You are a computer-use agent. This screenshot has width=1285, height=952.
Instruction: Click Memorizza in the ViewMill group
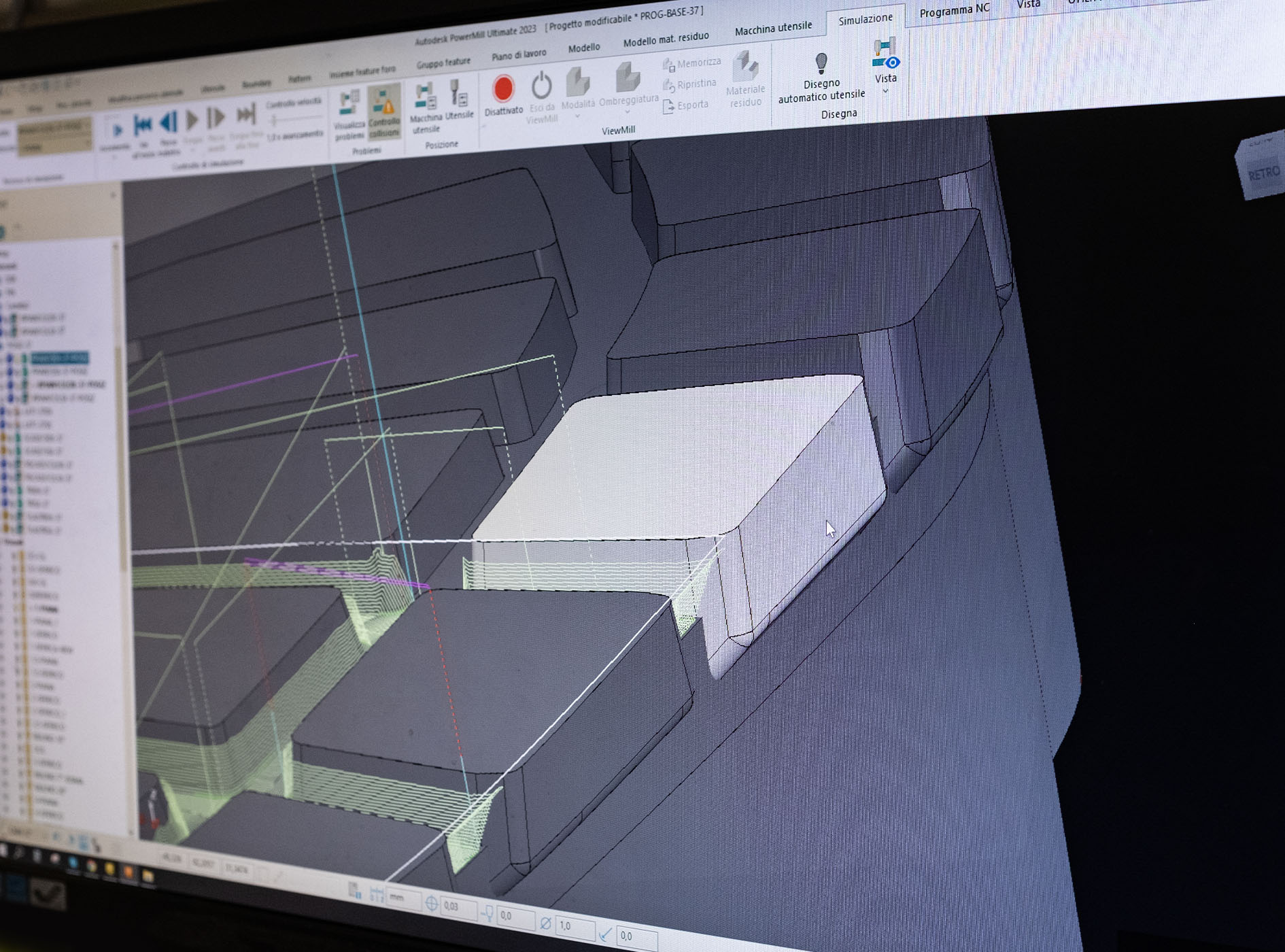691,64
